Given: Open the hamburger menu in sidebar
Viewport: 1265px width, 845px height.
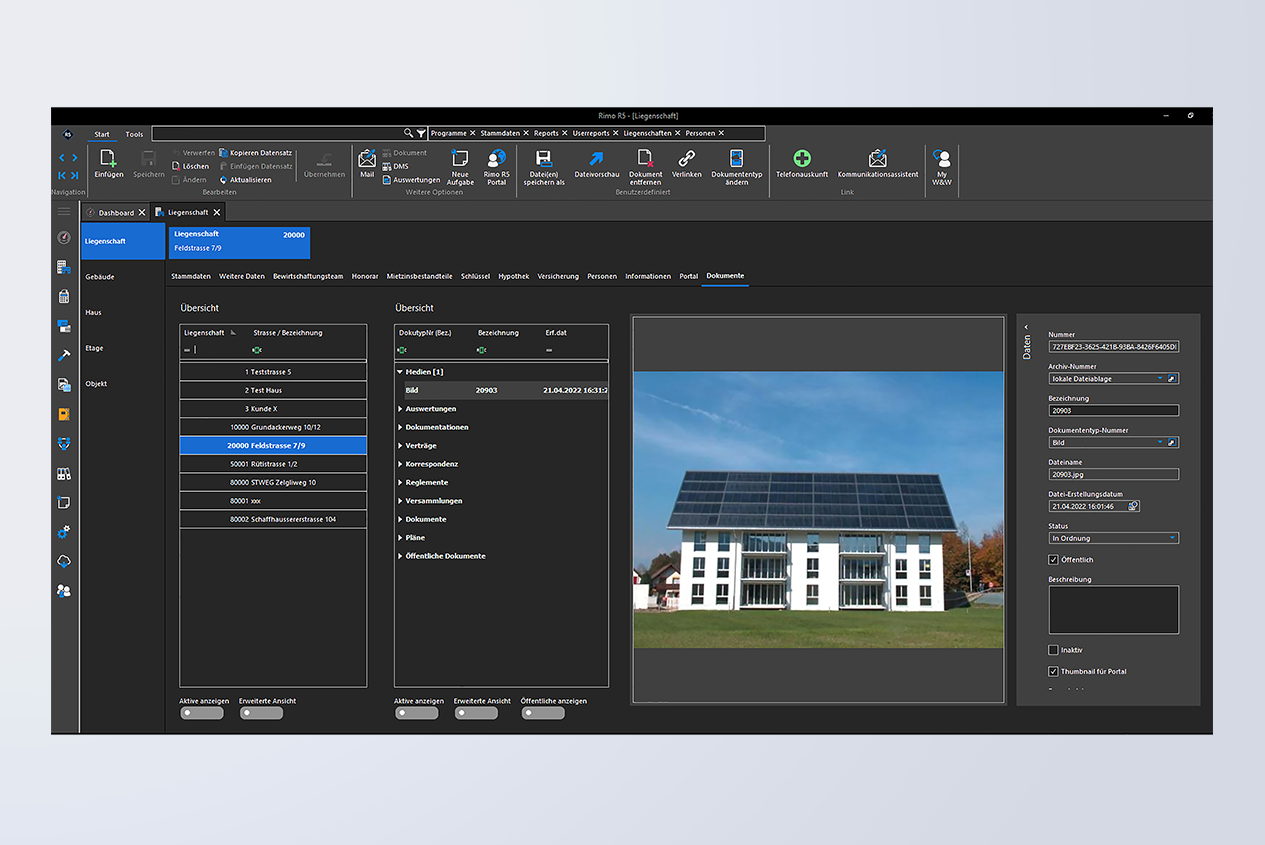Looking at the screenshot, I should pyautogui.click(x=64, y=212).
